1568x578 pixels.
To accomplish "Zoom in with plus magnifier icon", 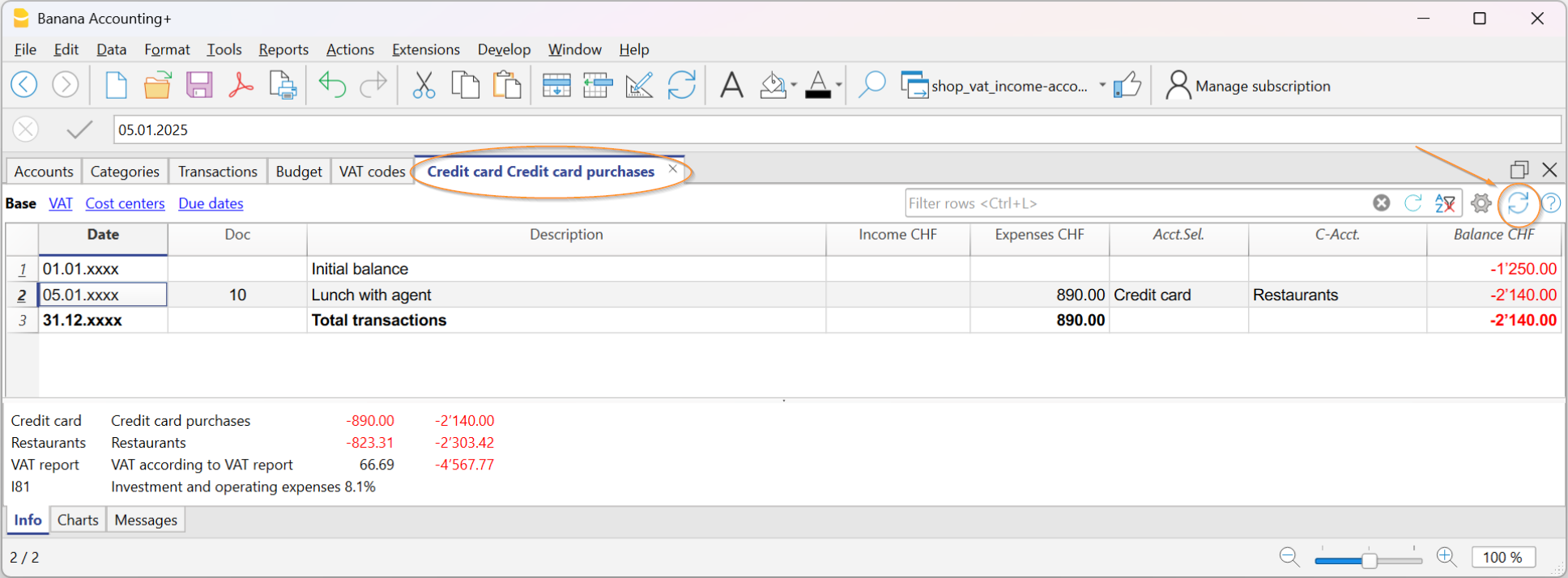I will 1447,557.
